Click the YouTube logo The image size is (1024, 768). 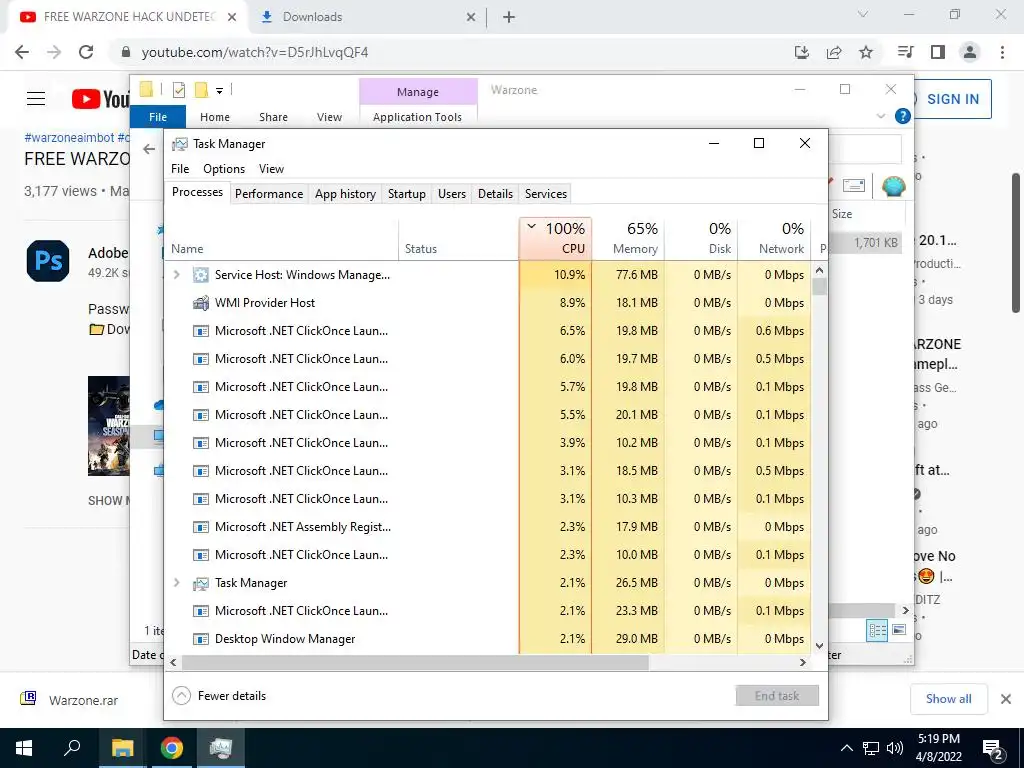pos(101,99)
